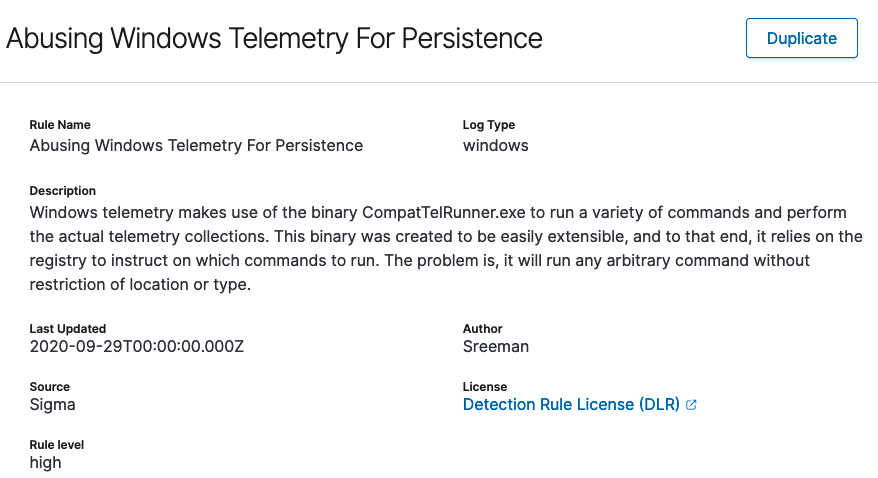
Task: Open the Detection Rule License (DLR) link
Action: click(571, 405)
